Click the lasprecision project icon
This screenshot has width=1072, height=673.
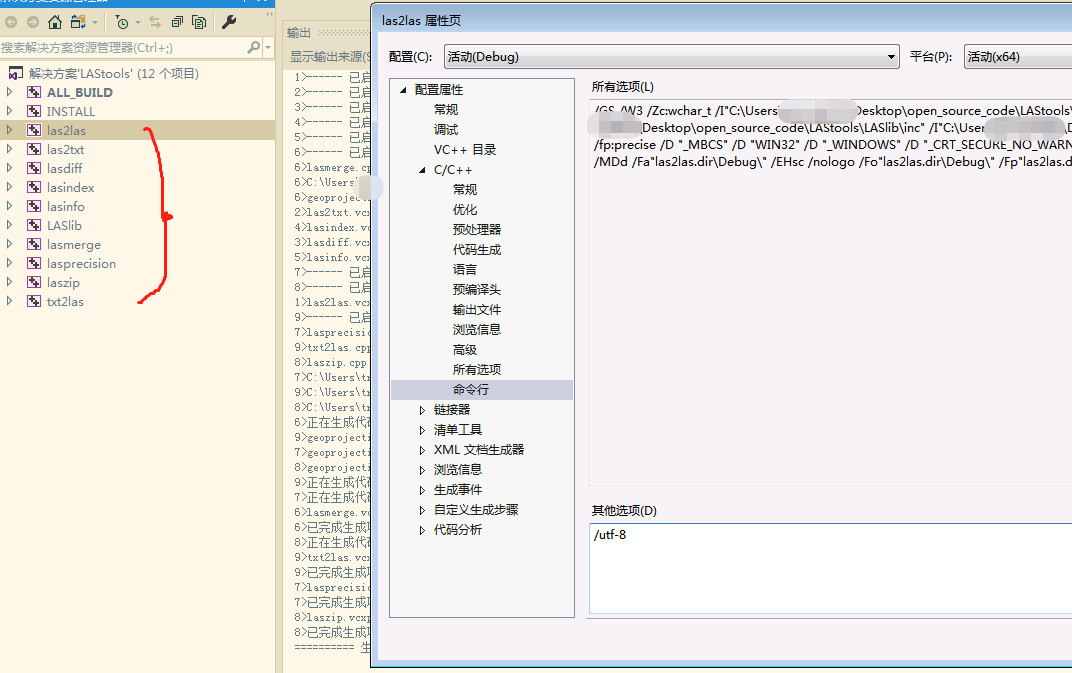(34, 263)
